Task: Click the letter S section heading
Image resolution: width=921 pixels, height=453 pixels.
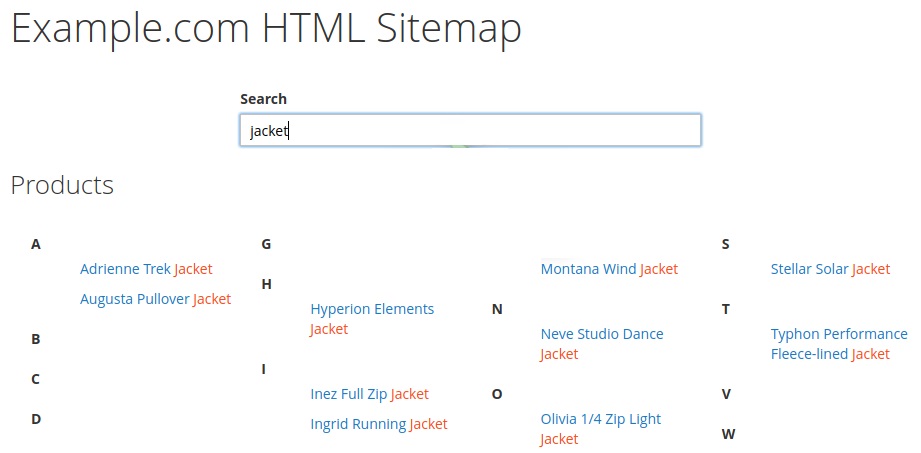Action: click(725, 244)
